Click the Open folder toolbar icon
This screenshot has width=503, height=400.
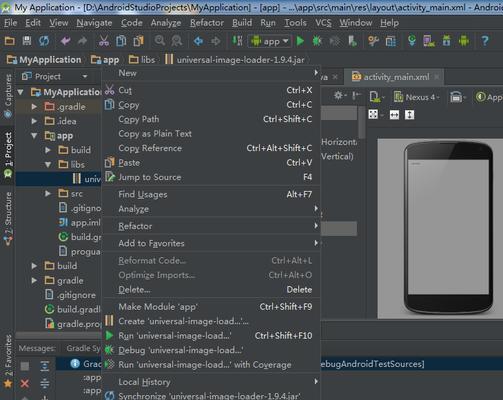pyautogui.click(x=9, y=41)
